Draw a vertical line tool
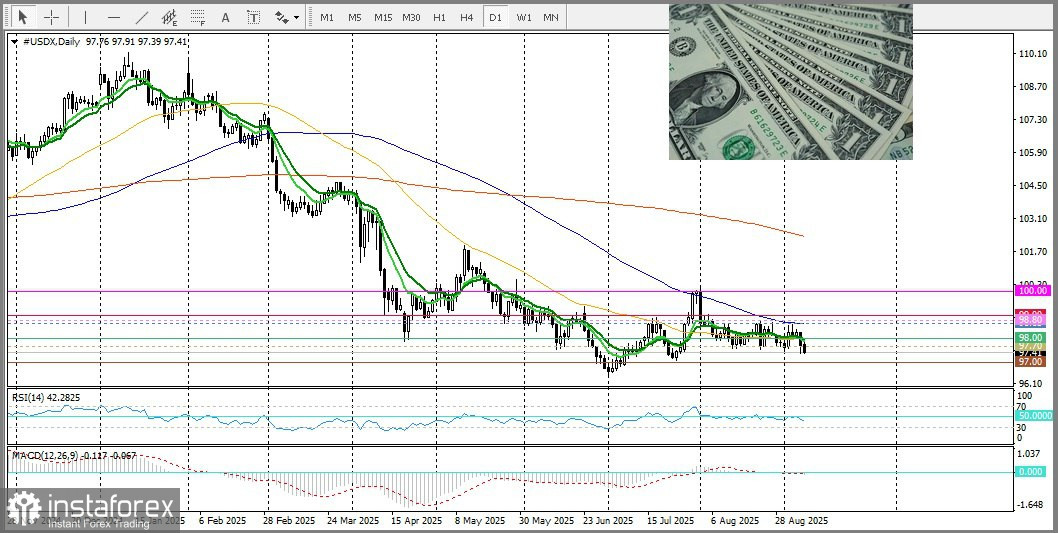The height and width of the screenshot is (533, 1058). [x=85, y=17]
